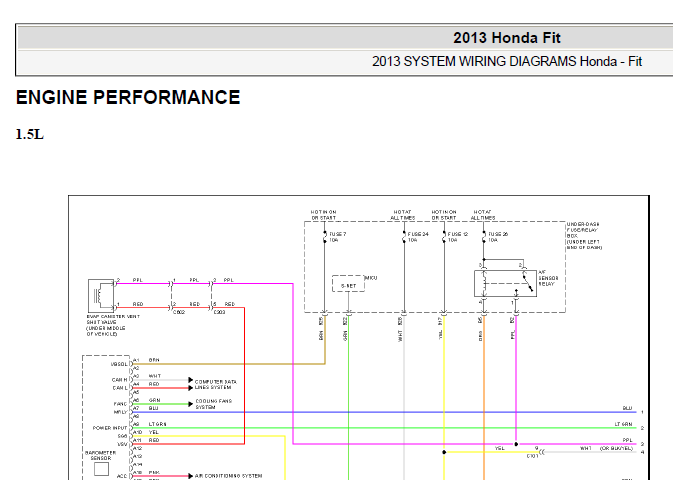This screenshot has width=673, height=480.
Task: Click the "POWER INPUT" pin name
Action: [x=110, y=428]
